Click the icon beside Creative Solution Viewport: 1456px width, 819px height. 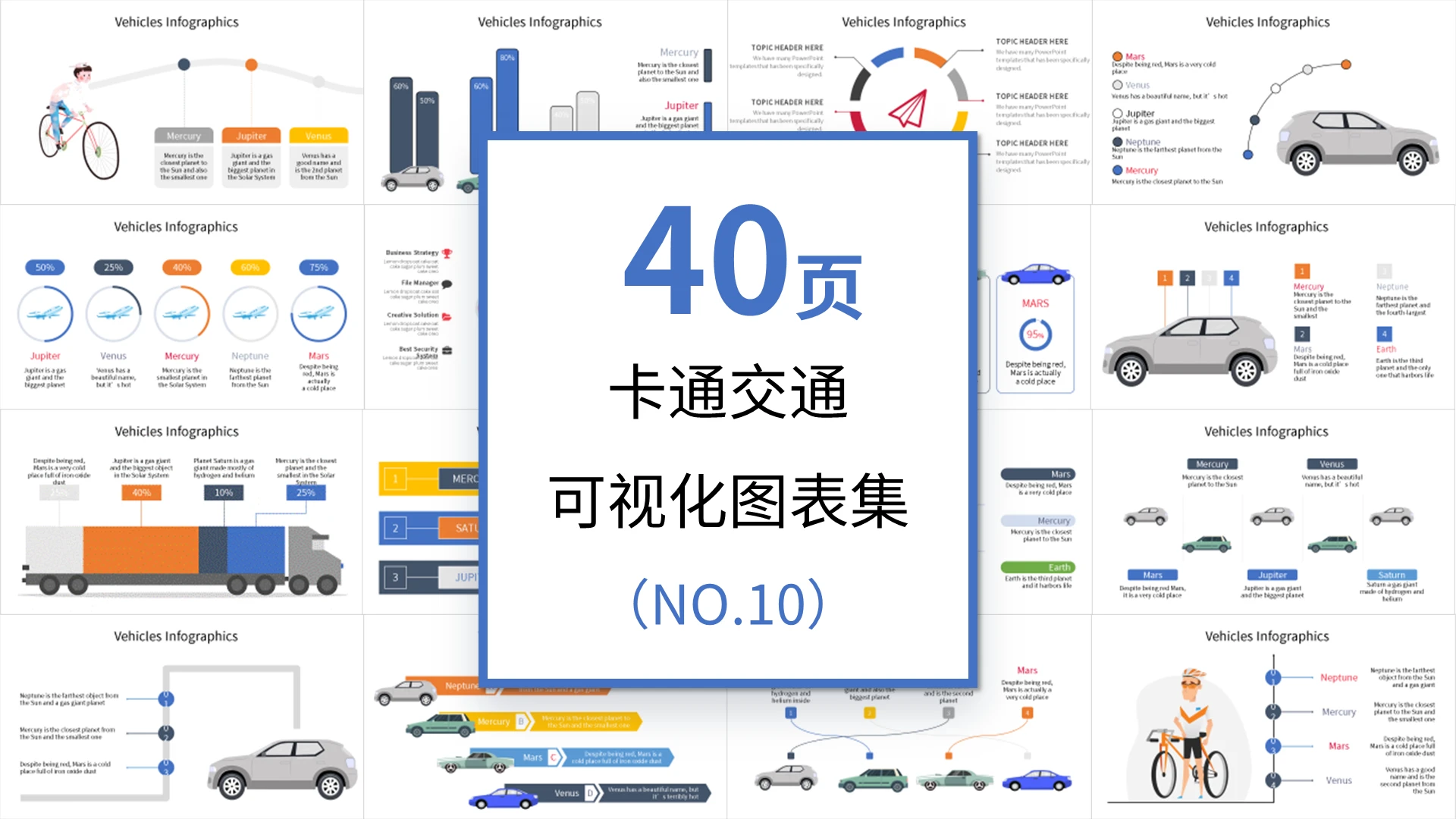[447, 315]
